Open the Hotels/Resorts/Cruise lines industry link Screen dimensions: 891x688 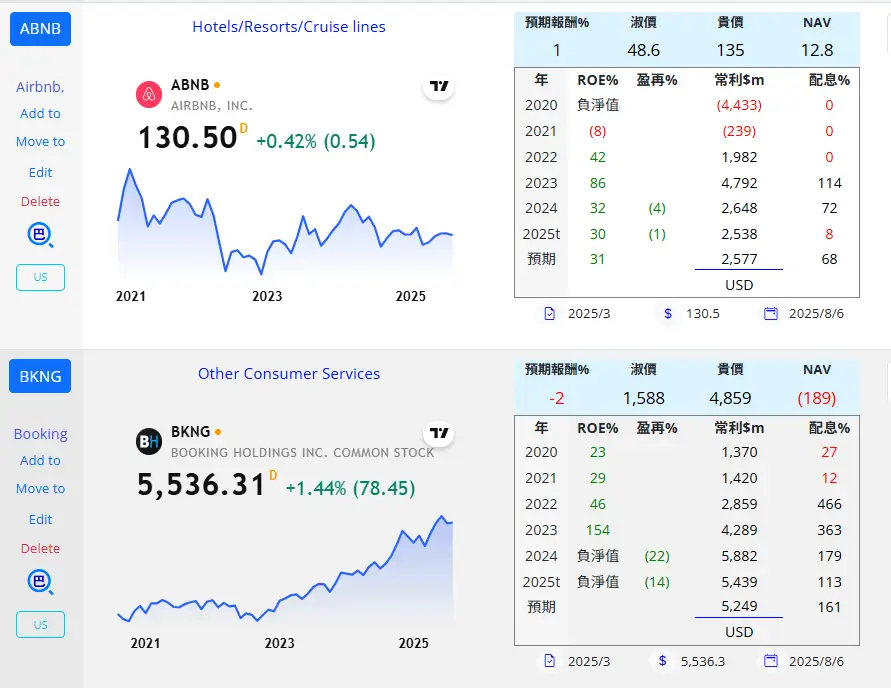(x=289, y=27)
